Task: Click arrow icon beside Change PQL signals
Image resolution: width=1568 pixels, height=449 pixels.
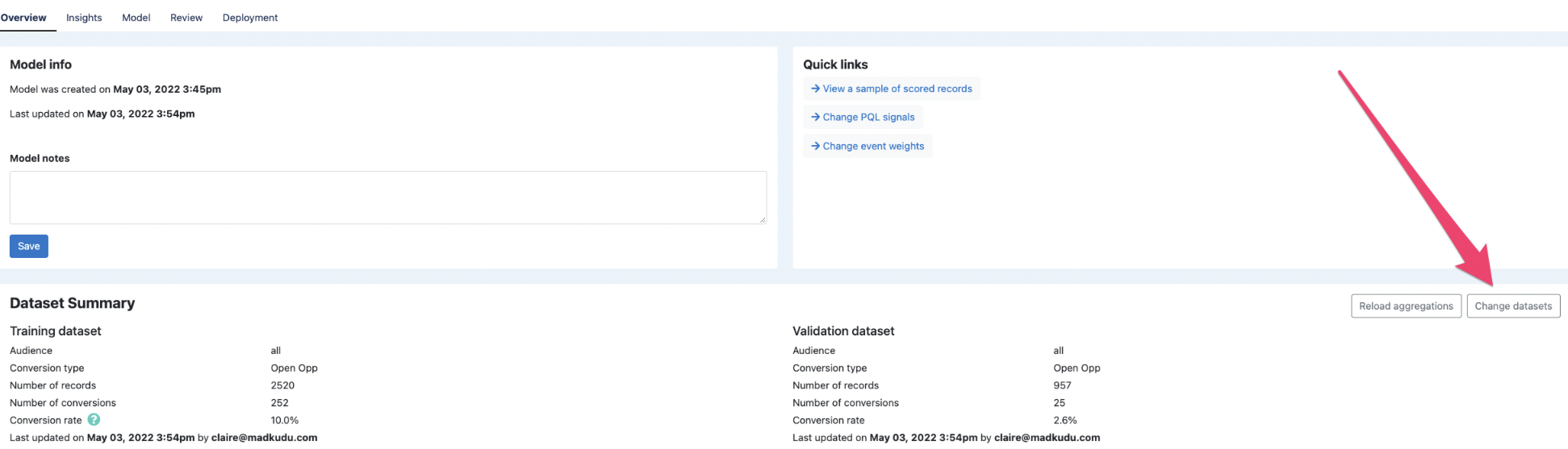Action: tap(815, 117)
